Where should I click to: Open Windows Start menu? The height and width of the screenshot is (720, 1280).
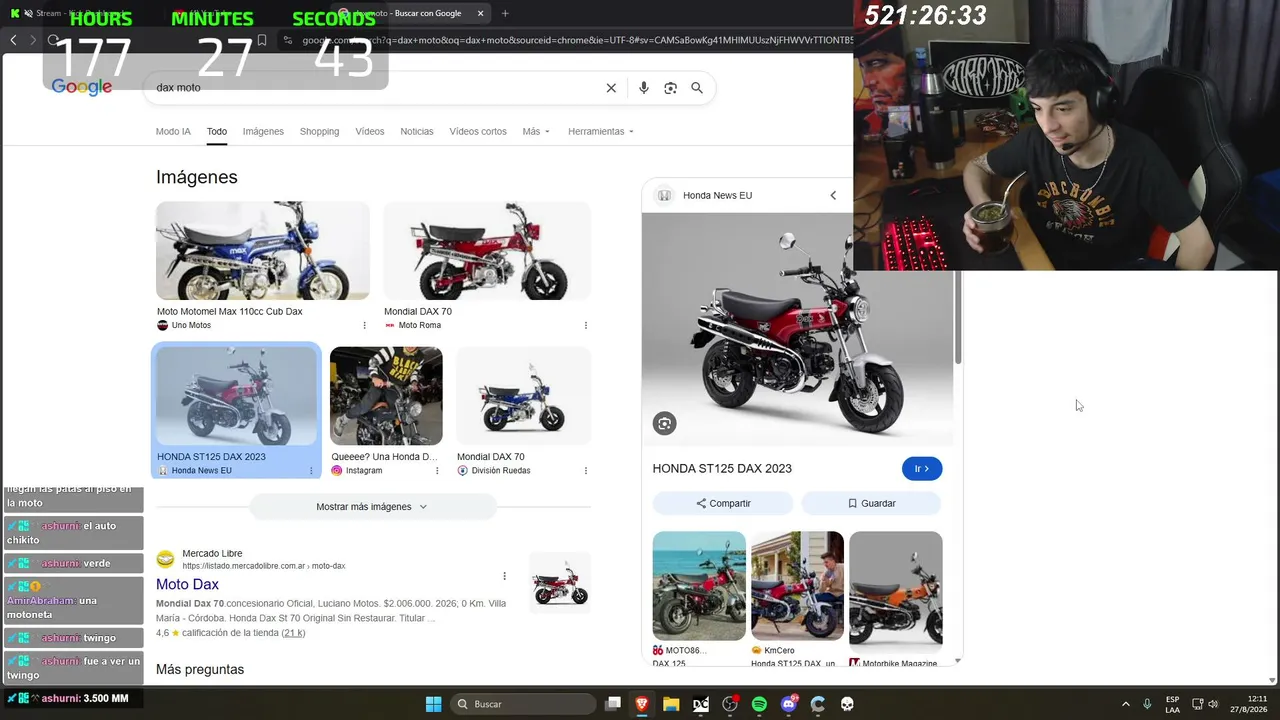coord(433,704)
